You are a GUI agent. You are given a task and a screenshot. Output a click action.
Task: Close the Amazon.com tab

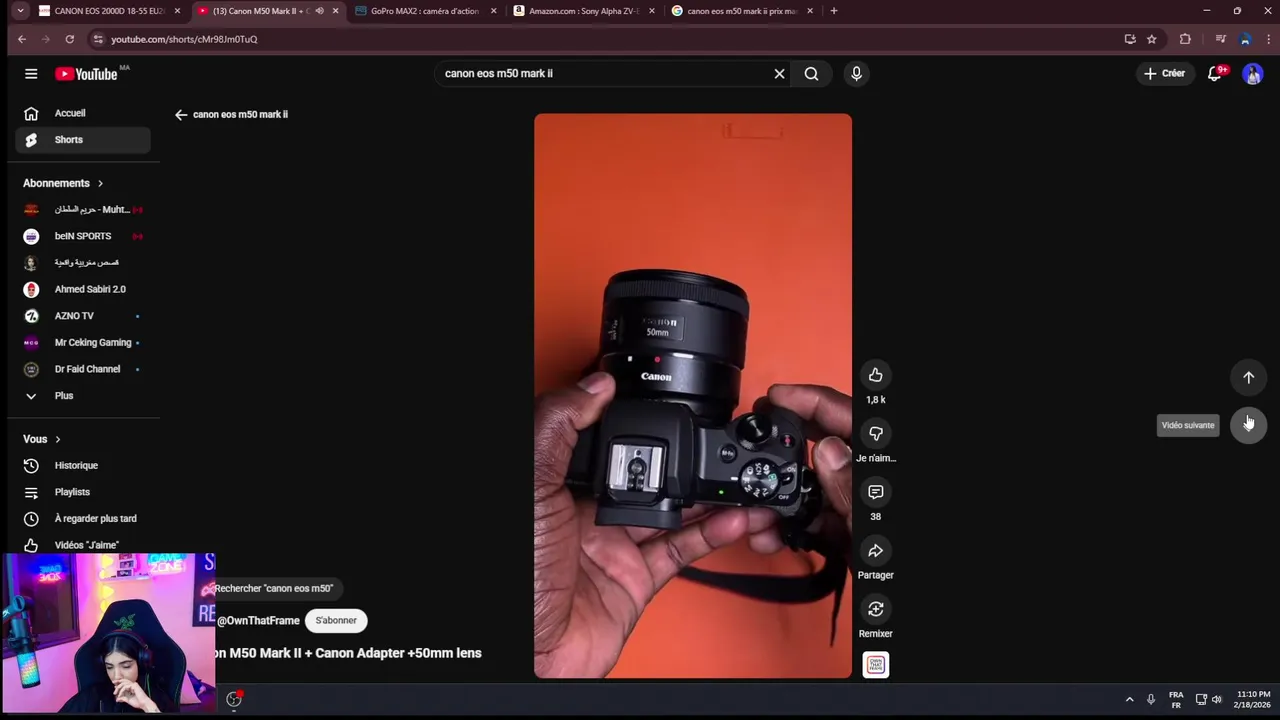[x=651, y=11]
